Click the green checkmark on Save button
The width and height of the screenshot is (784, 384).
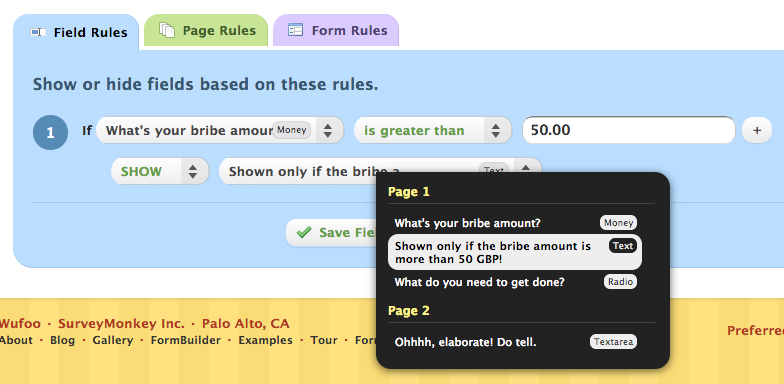[304, 232]
